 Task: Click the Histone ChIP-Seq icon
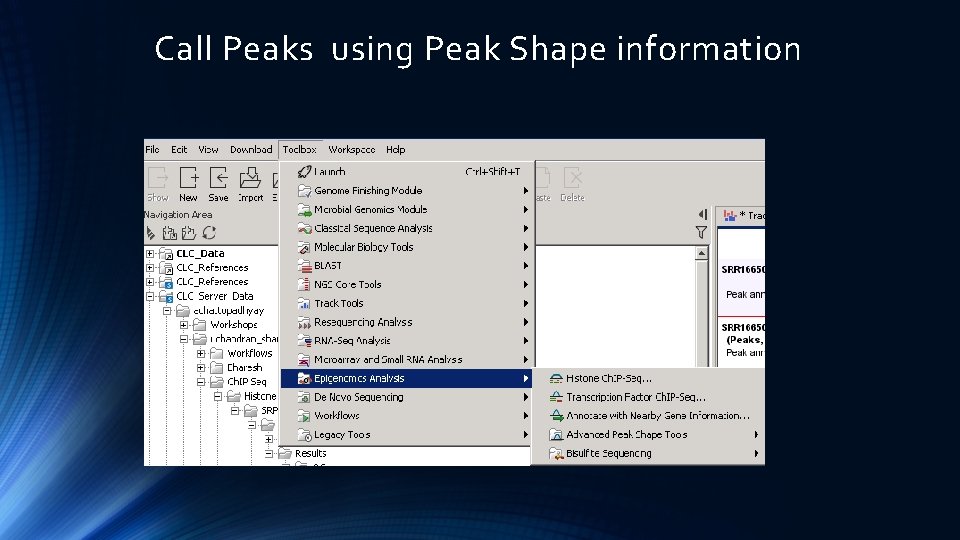point(556,379)
